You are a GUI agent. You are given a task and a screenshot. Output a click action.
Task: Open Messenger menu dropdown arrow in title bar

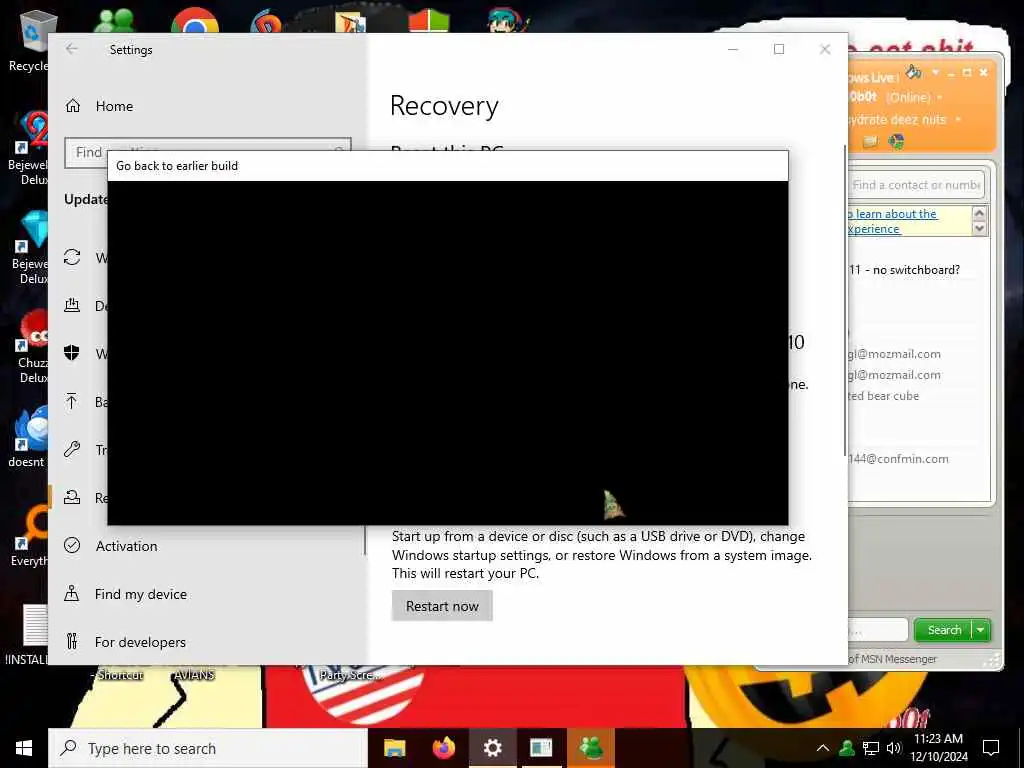coord(935,72)
